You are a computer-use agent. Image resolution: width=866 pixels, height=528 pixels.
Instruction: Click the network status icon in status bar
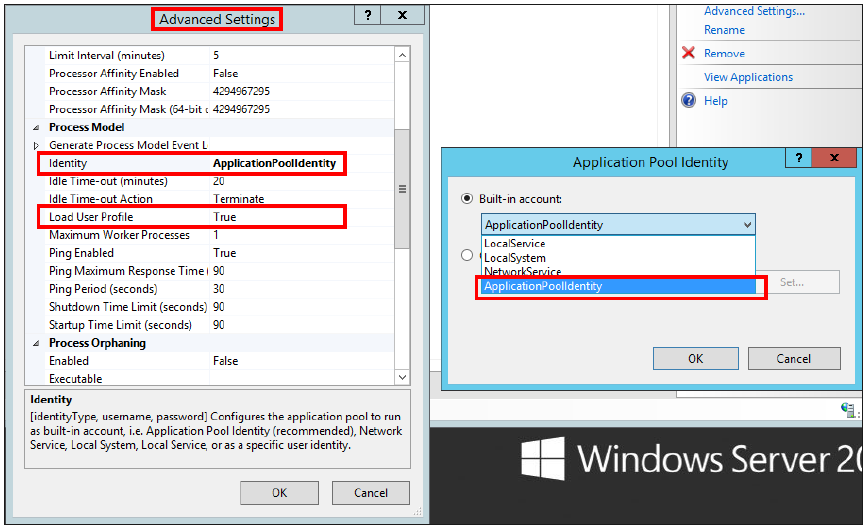click(x=848, y=409)
